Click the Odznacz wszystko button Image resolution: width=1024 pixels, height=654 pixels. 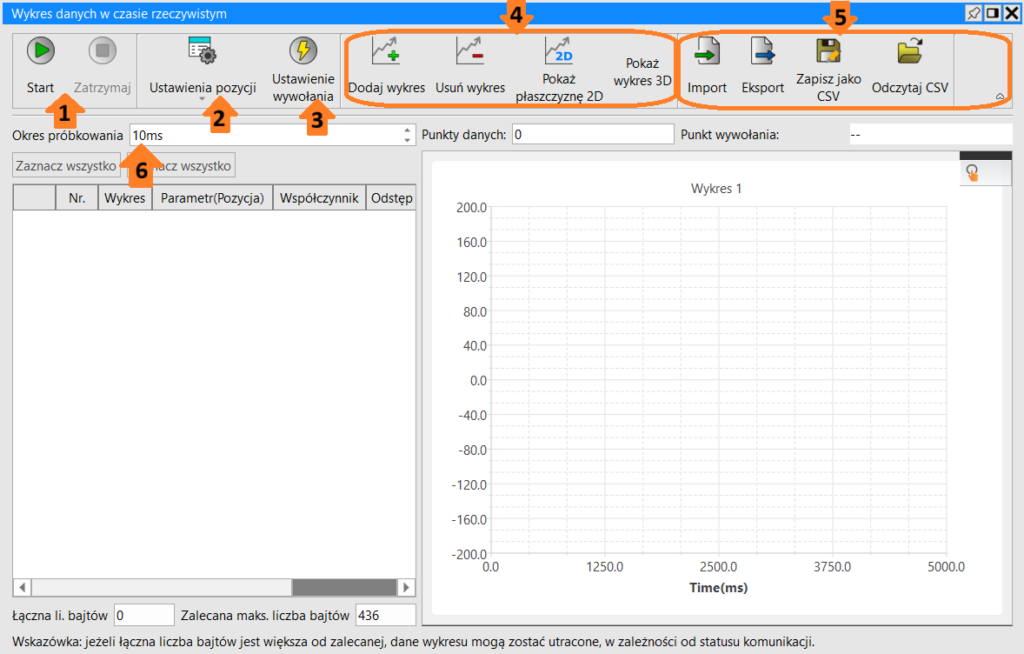click(181, 166)
